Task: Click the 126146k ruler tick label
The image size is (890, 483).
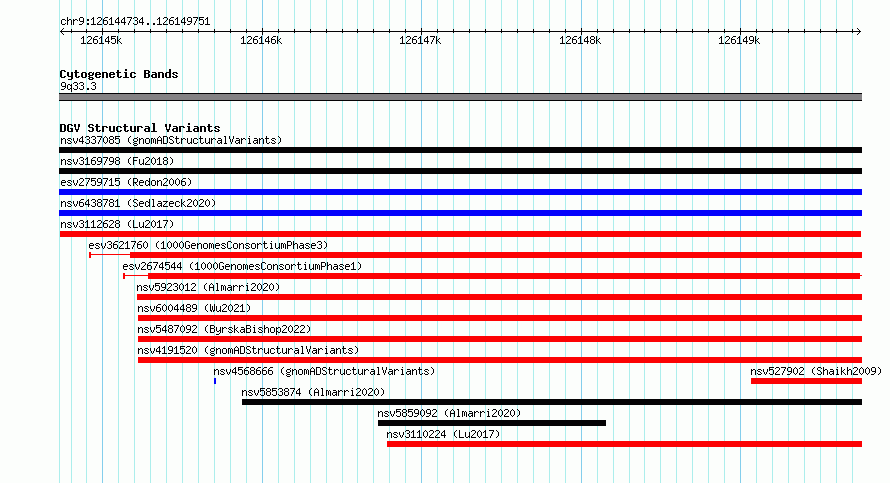Action: point(261,40)
